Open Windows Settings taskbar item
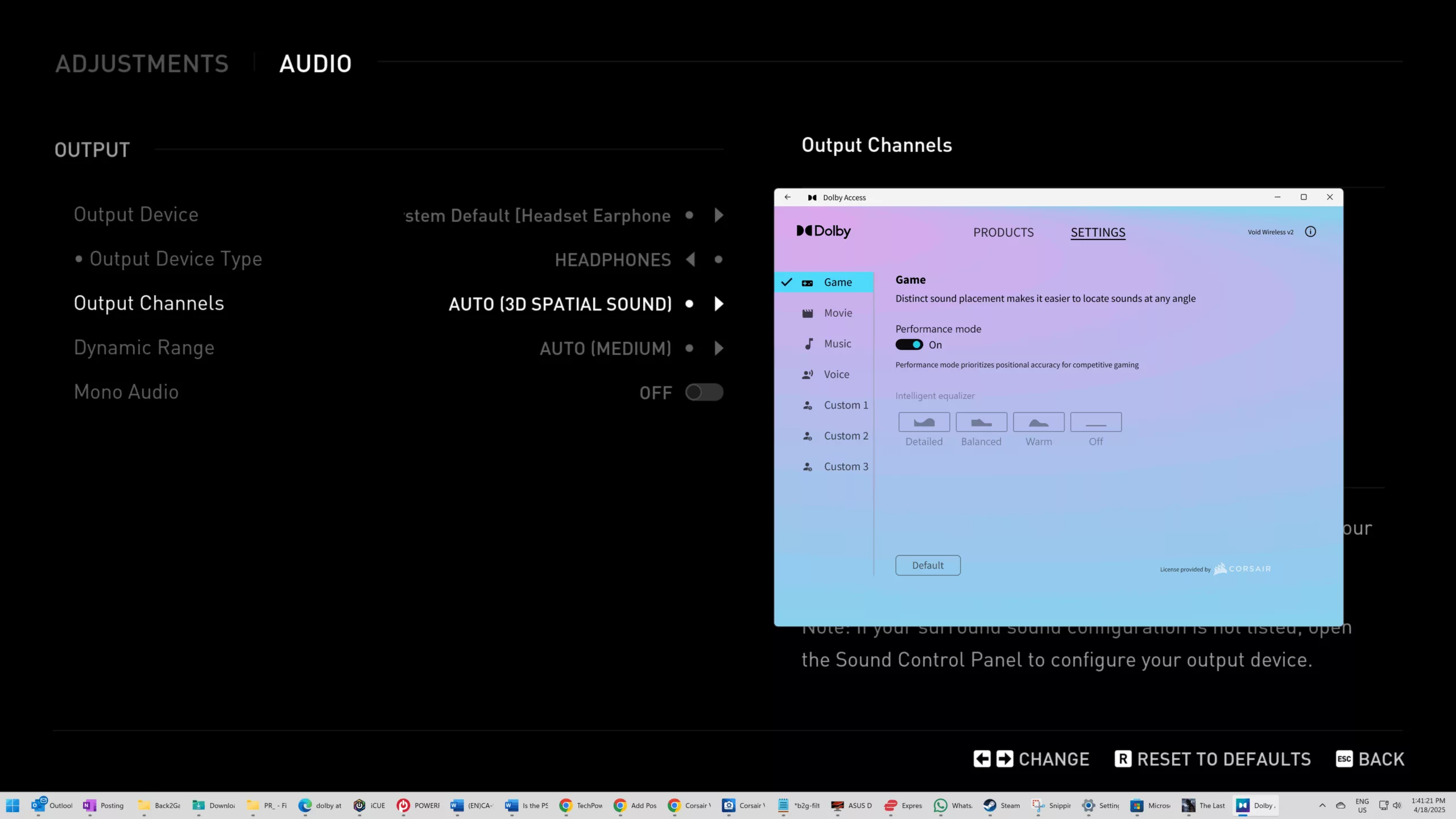Screen dimensions: 1456x819 (1101, 805)
